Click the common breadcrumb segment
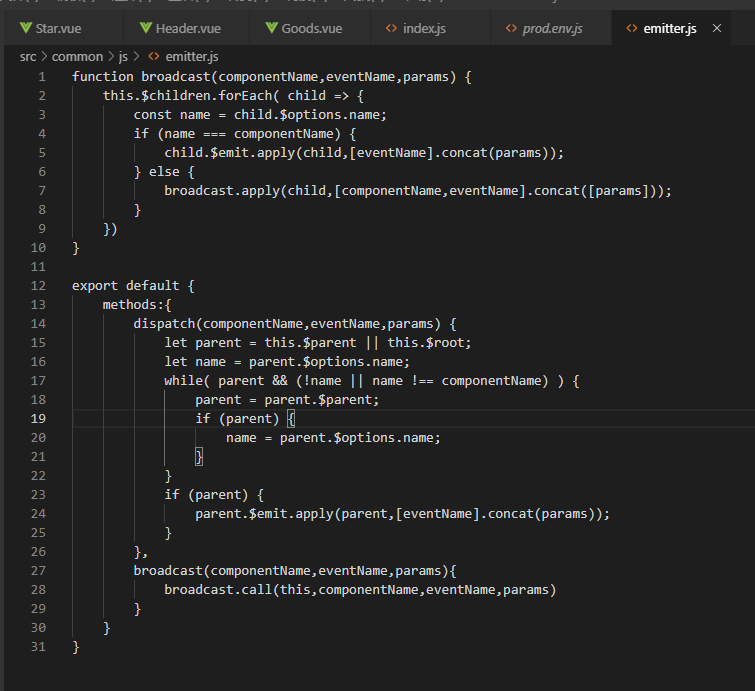This screenshot has height=691, width=755. (77, 57)
